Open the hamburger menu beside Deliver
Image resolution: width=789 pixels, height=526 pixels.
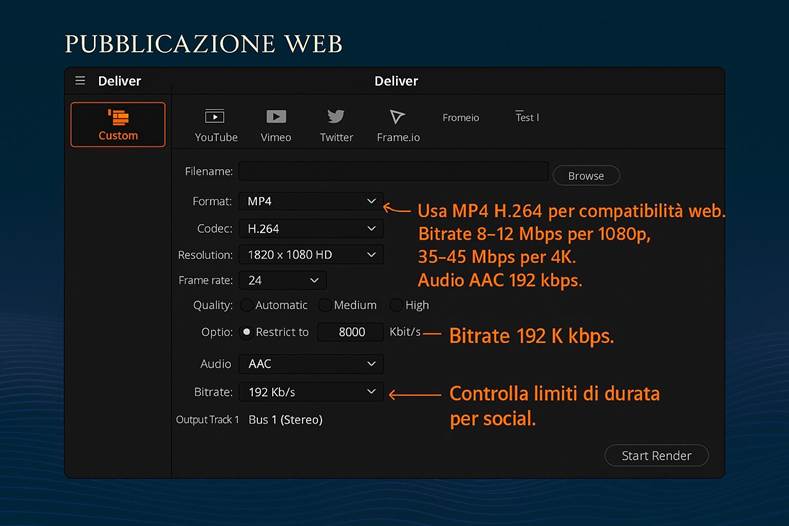click(80, 81)
